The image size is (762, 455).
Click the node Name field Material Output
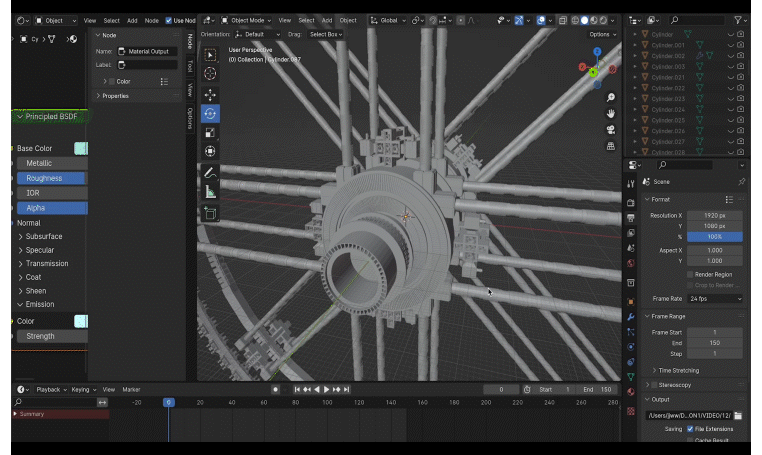tap(147, 51)
